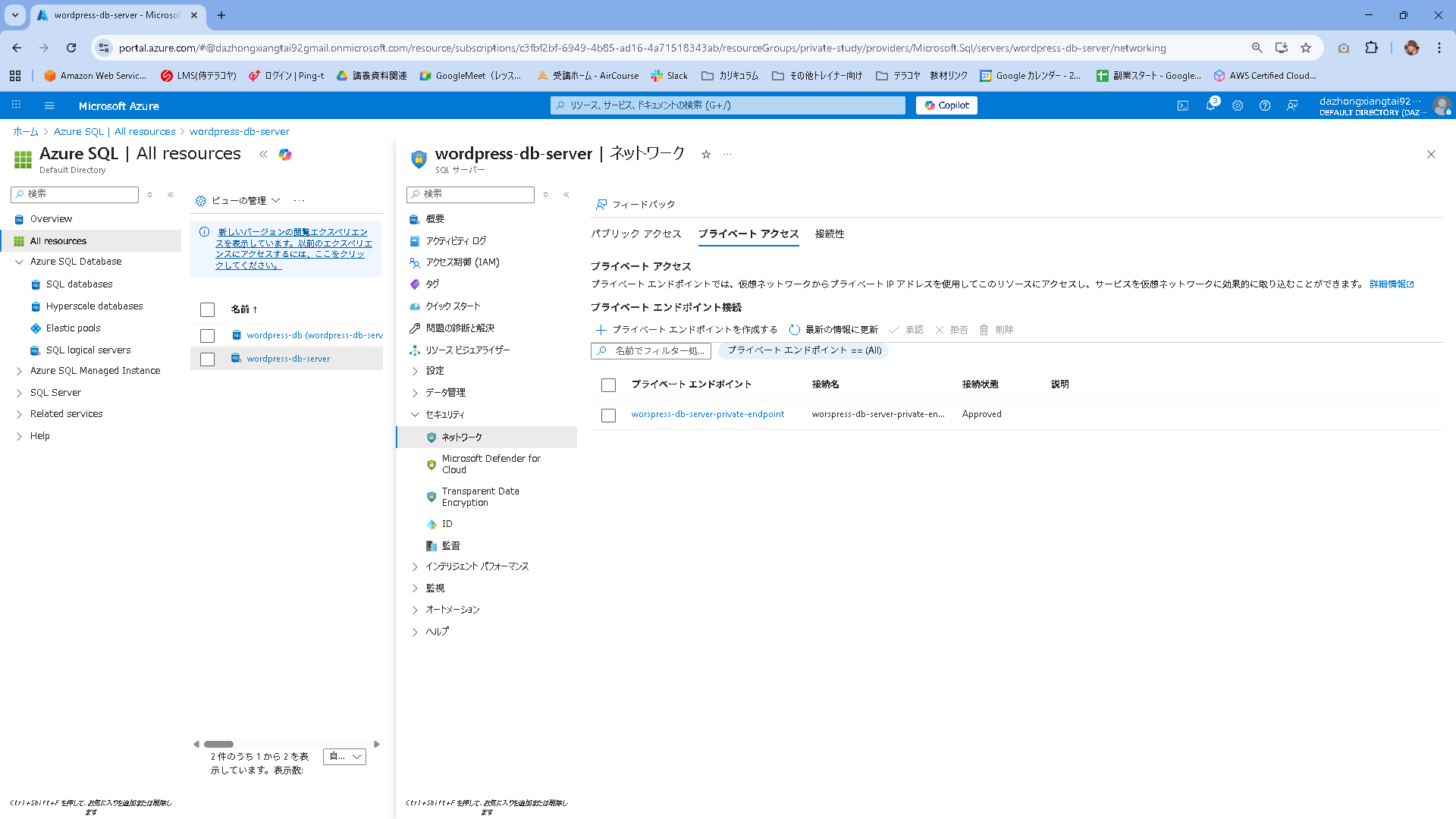Viewport: 1456px width, 819px height.
Task: Open the Azure portal hamburger menu
Action: [x=49, y=105]
